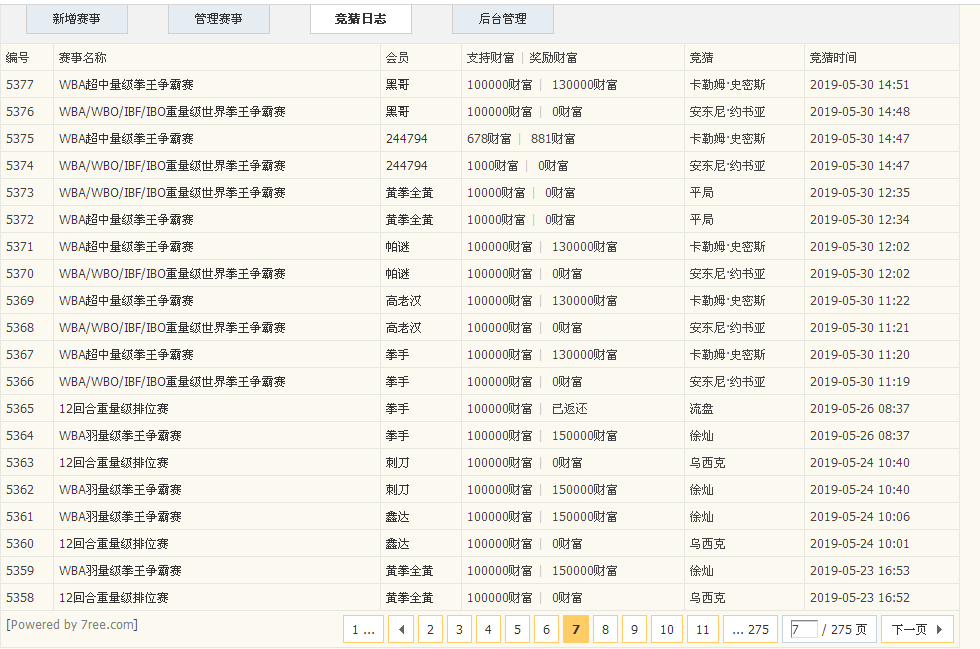Viewport: 980px width, 649px height.
Task: Click member 黄拳全黄 in row 5372
Action: pyautogui.click(x=409, y=219)
